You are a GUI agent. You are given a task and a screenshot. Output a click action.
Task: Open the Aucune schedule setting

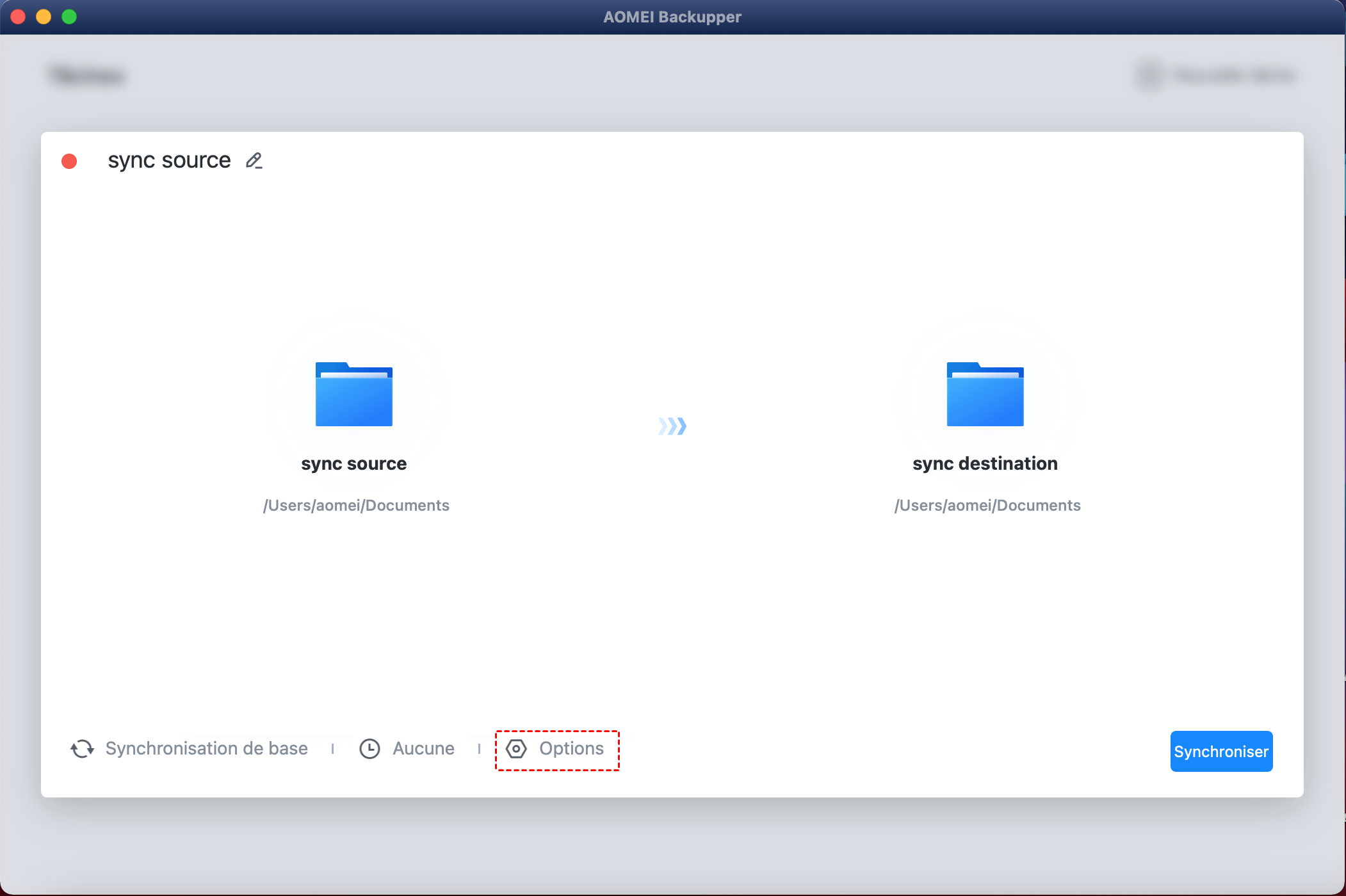pyautogui.click(x=423, y=749)
